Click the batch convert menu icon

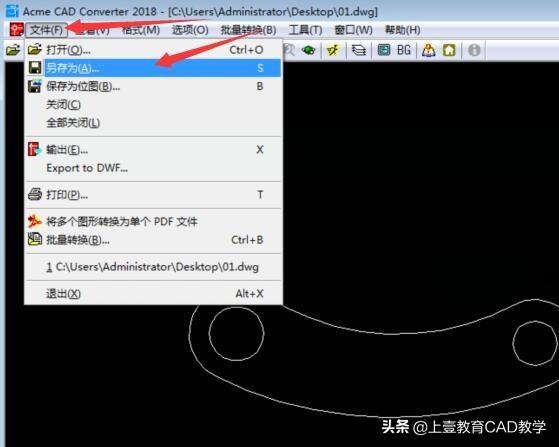coord(35,239)
